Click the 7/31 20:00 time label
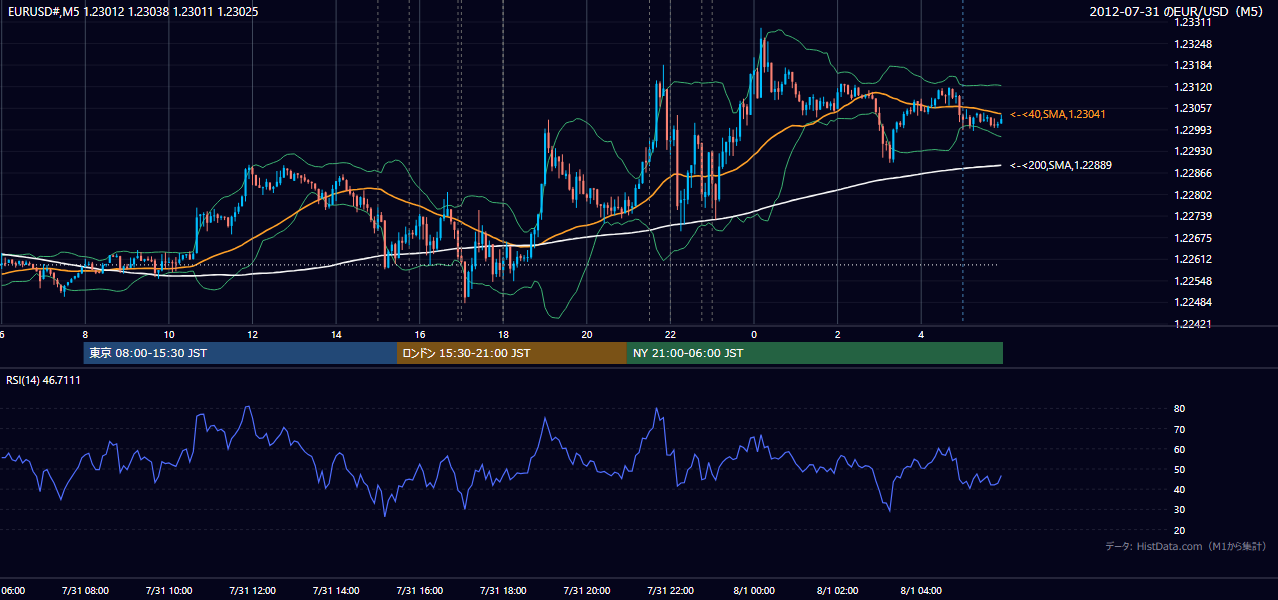 pyautogui.click(x=586, y=590)
